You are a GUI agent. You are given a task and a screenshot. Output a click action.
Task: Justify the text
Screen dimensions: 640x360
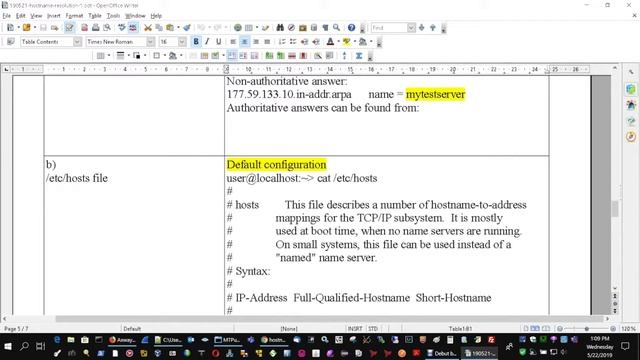[x=267, y=42]
